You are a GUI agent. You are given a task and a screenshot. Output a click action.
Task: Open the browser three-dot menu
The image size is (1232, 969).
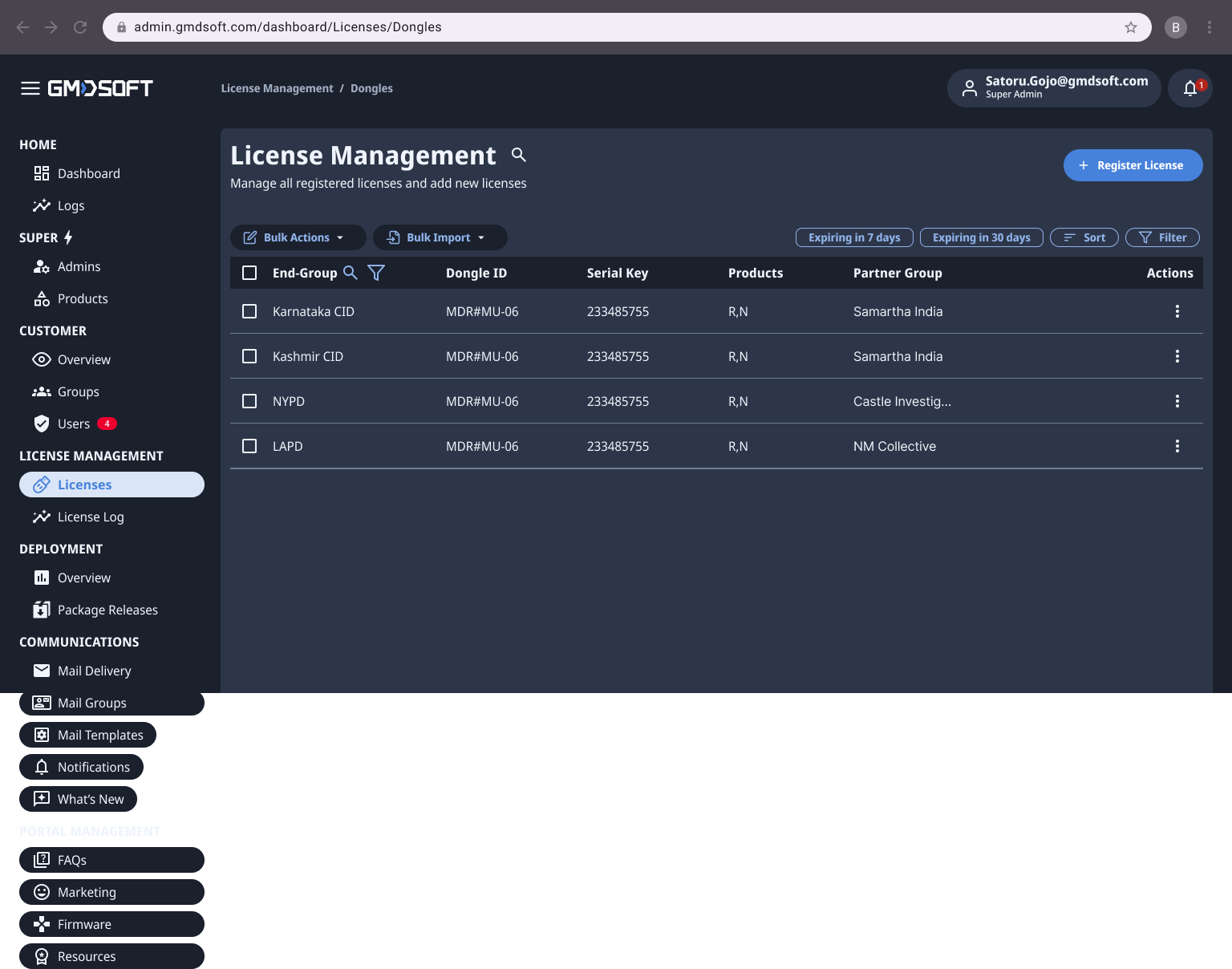(x=1210, y=27)
